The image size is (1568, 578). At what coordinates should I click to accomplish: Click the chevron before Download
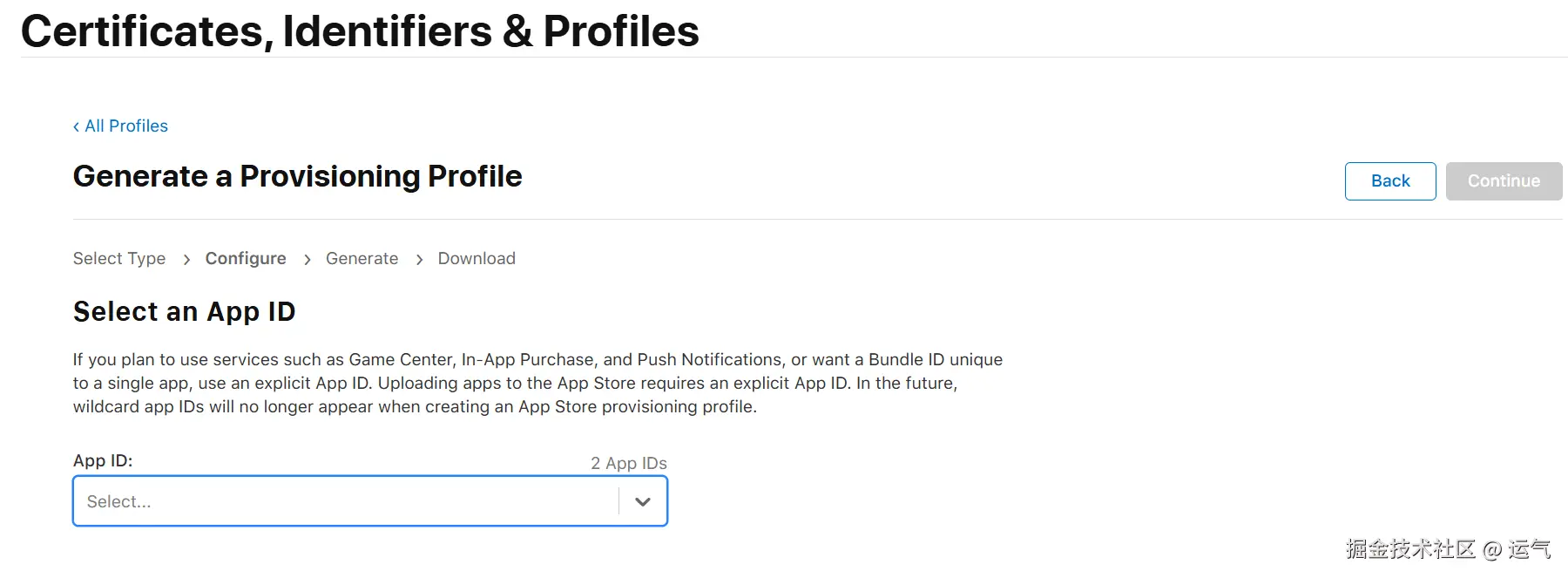coord(420,260)
